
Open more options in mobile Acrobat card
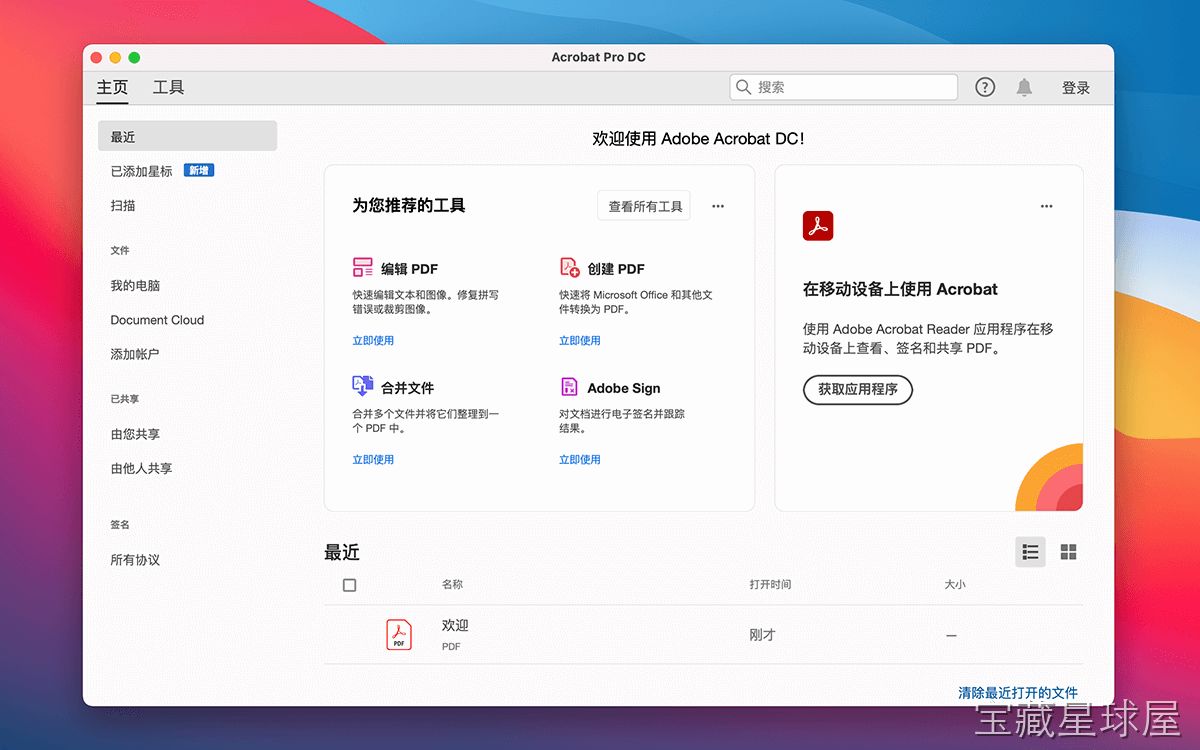[1046, 206]
